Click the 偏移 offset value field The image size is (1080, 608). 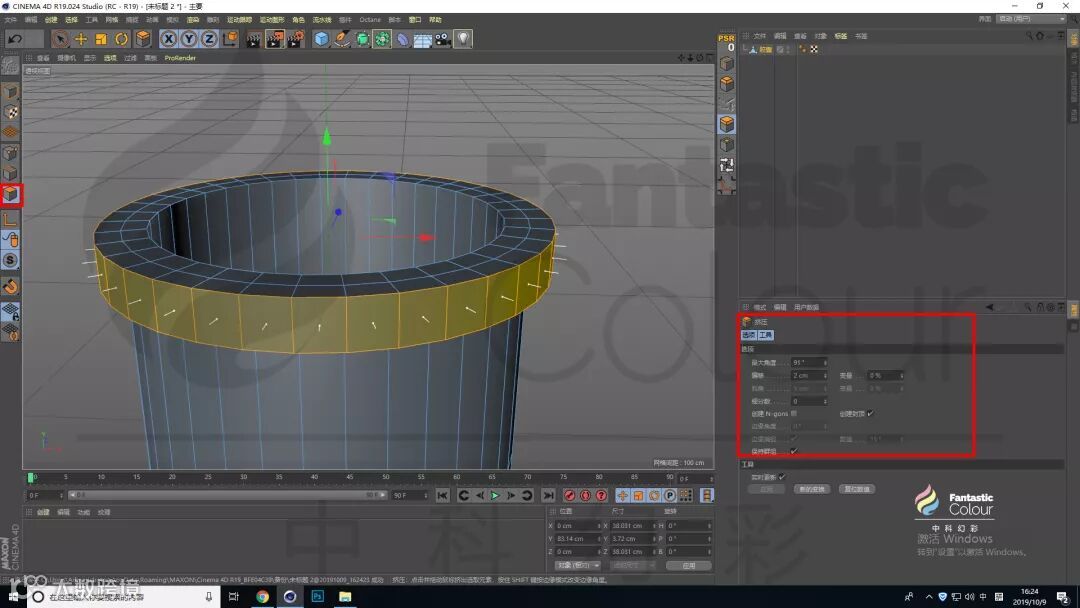(806, 375)
